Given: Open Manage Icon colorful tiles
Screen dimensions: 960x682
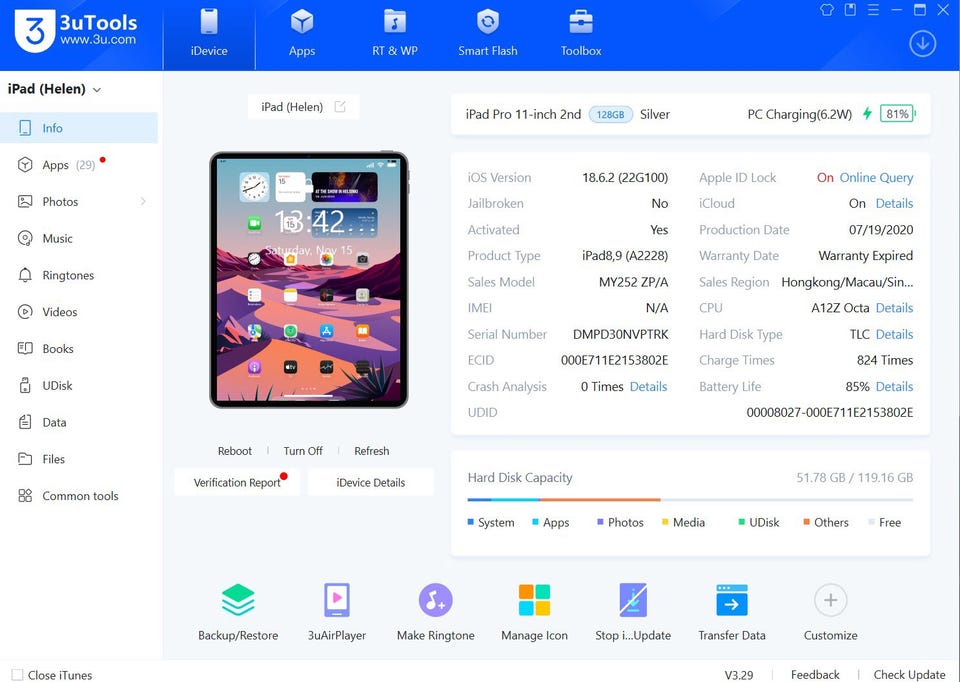Looking at the screenshot, I should [x=534, y=600].
